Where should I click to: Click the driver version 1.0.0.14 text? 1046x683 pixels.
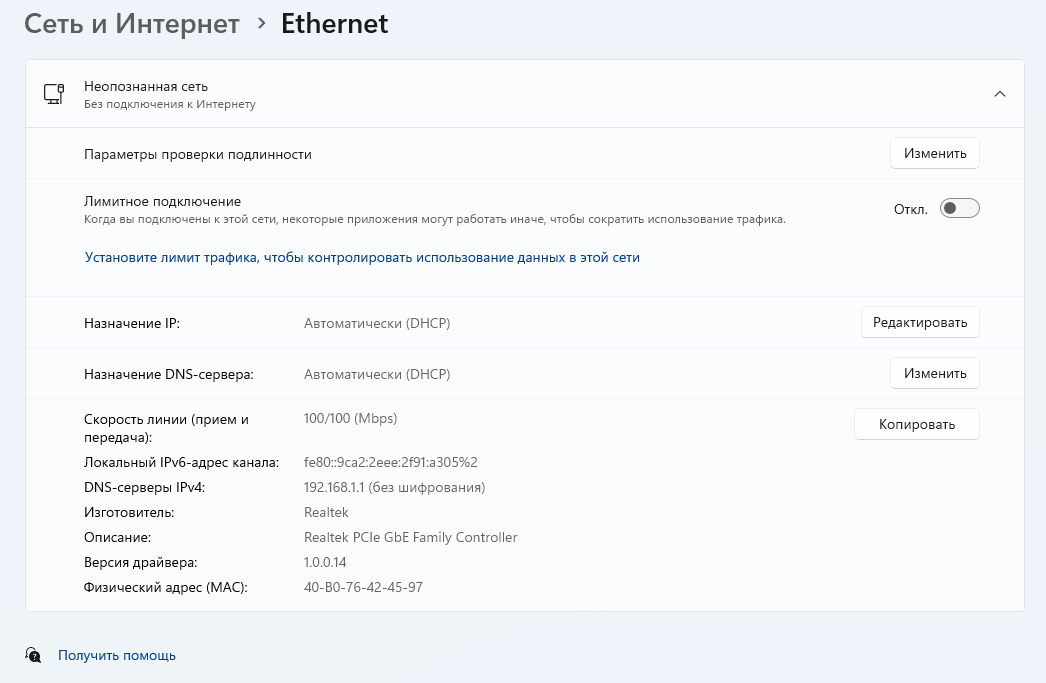tap(325, 562)
